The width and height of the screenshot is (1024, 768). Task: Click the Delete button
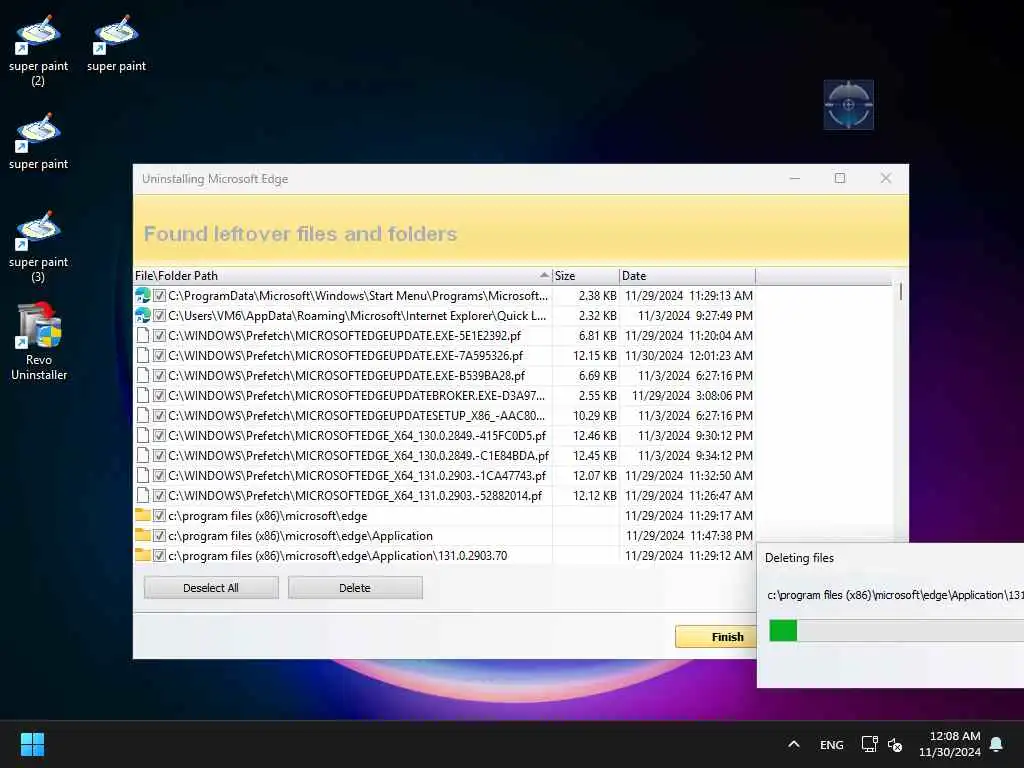click(355, 588)
